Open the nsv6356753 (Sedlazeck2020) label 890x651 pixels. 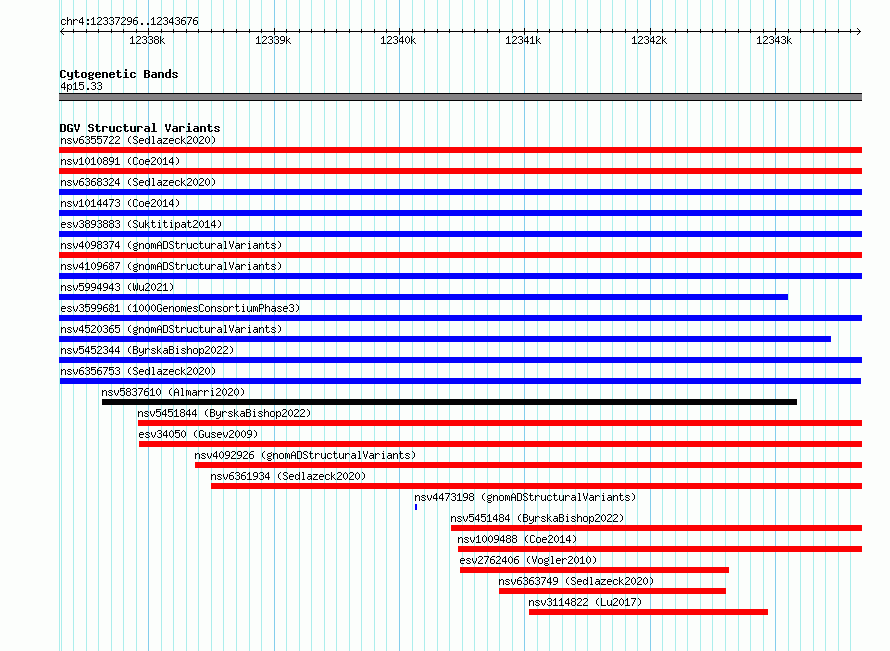pos(138,371)
